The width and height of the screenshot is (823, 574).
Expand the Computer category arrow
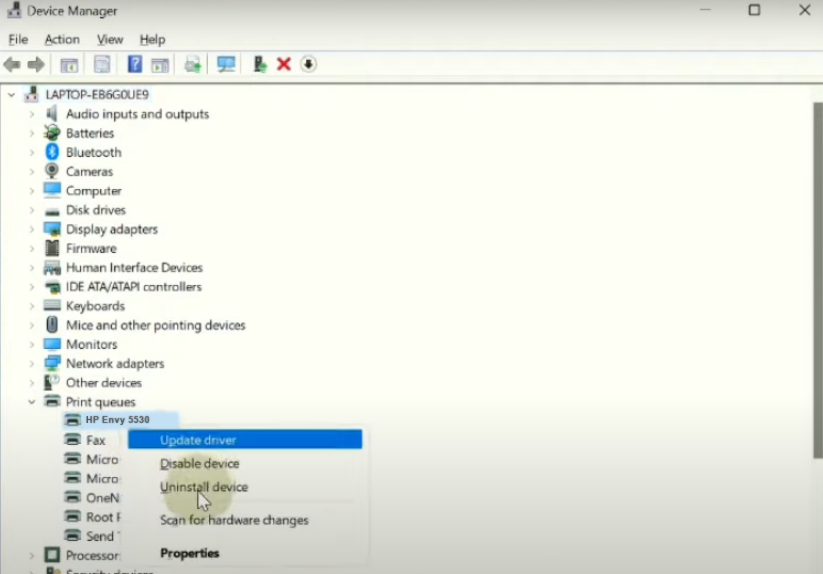[32, 190]
